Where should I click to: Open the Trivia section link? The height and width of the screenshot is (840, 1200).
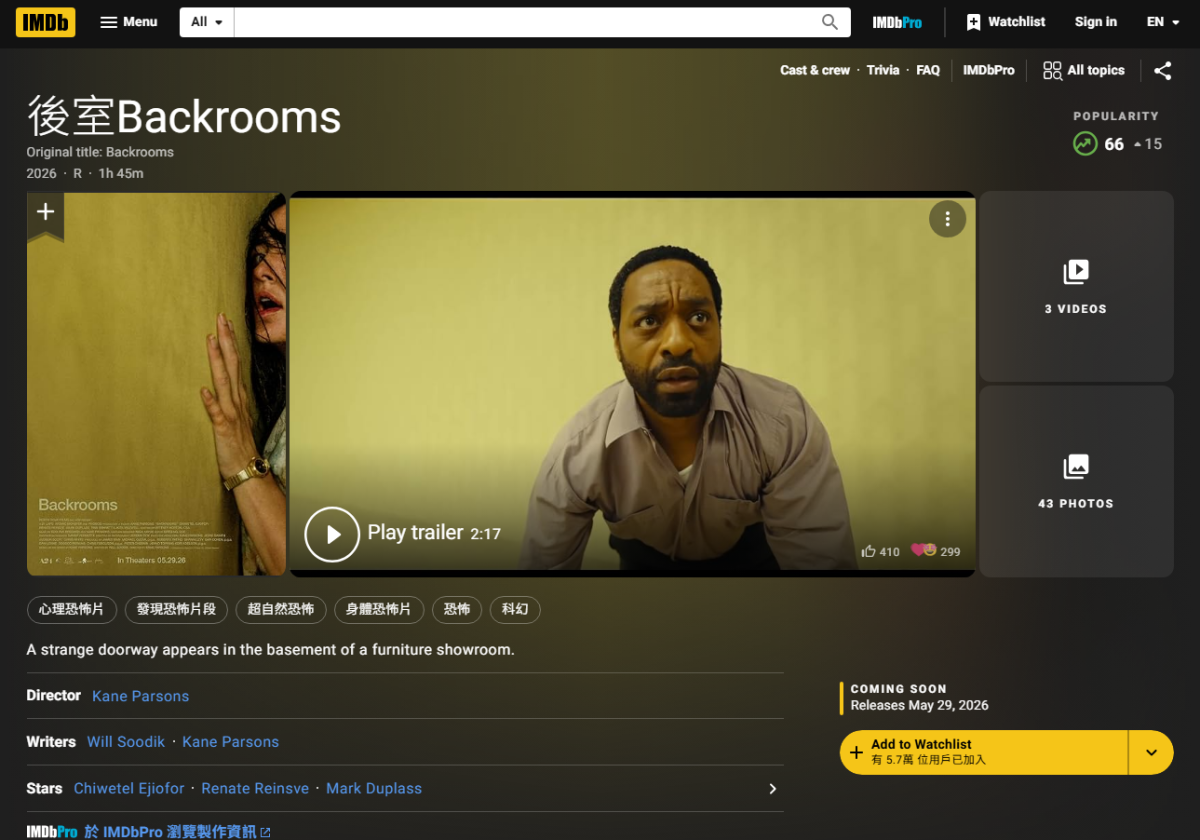pos(883,70)
